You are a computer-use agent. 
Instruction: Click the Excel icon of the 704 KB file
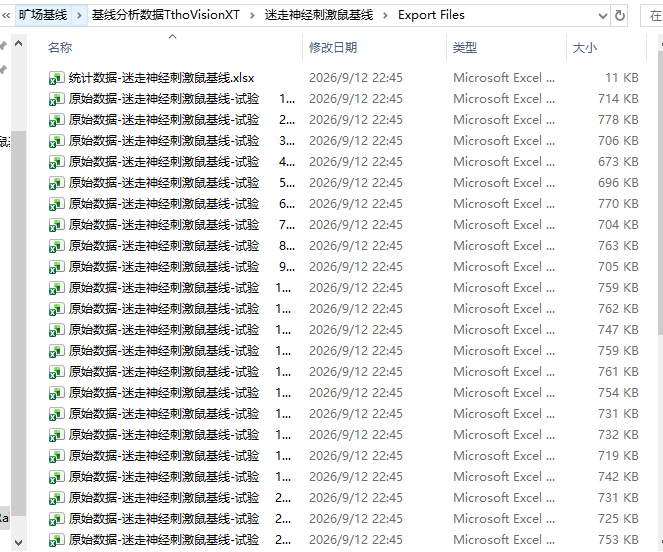56,225
